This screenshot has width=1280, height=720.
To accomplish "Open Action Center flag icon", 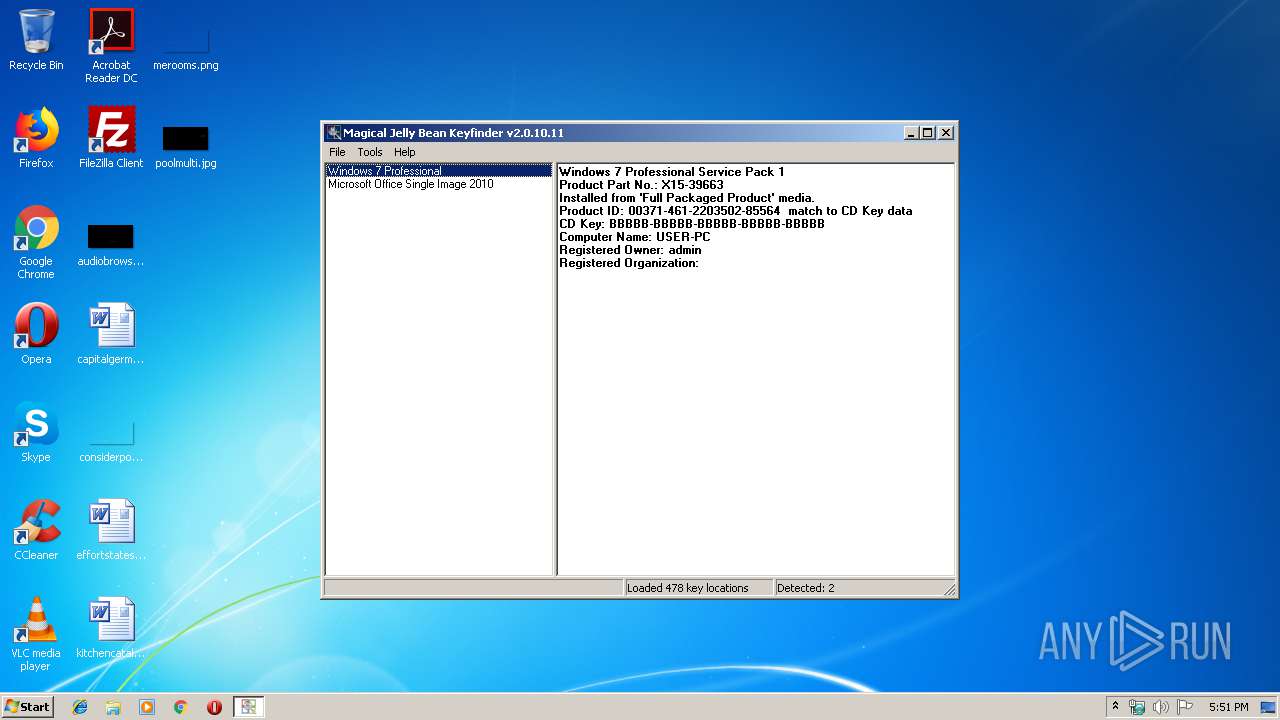I will pyautogui.click(x=1185, y=707).
